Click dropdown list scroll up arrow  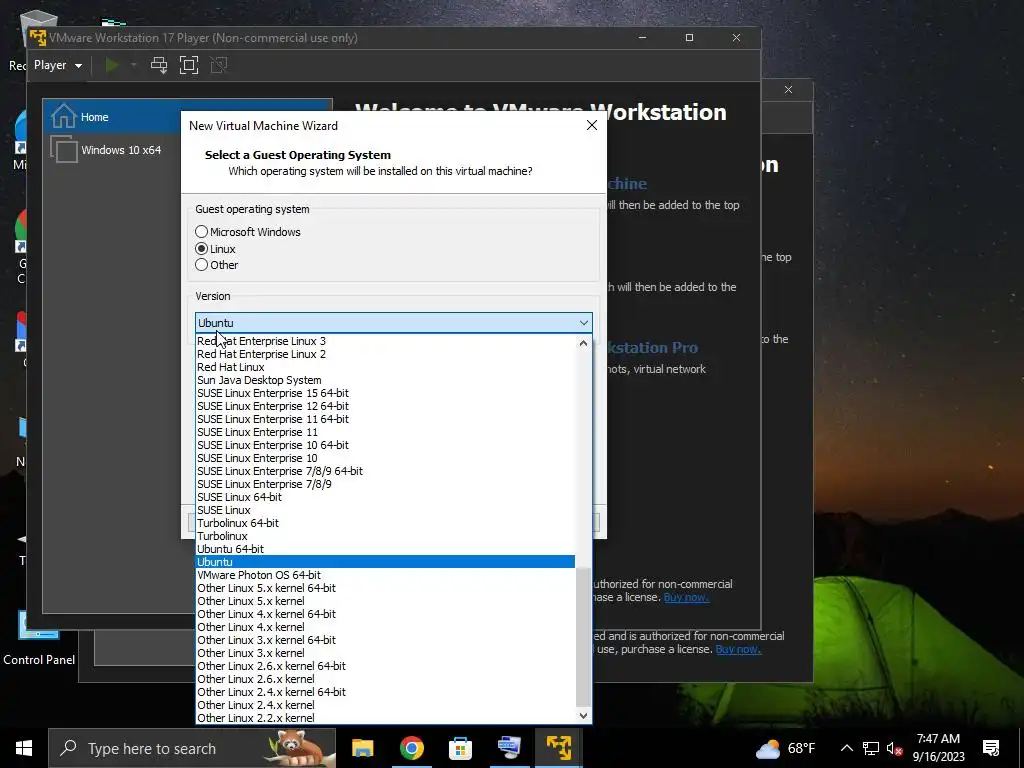[583, 343]
